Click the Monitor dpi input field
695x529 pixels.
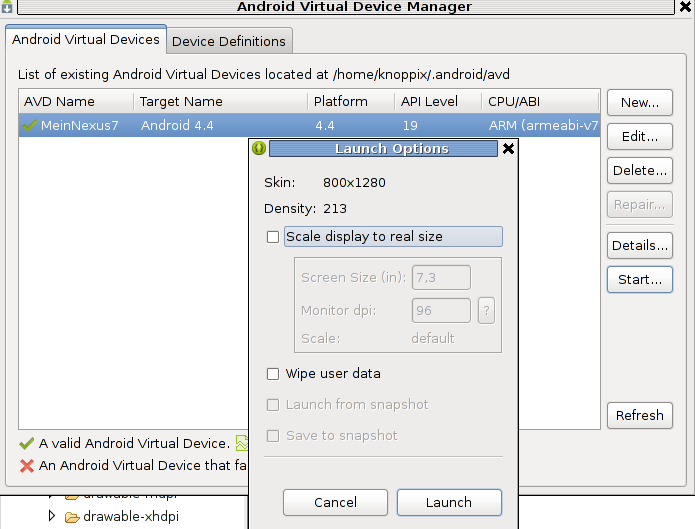point(441,310)
